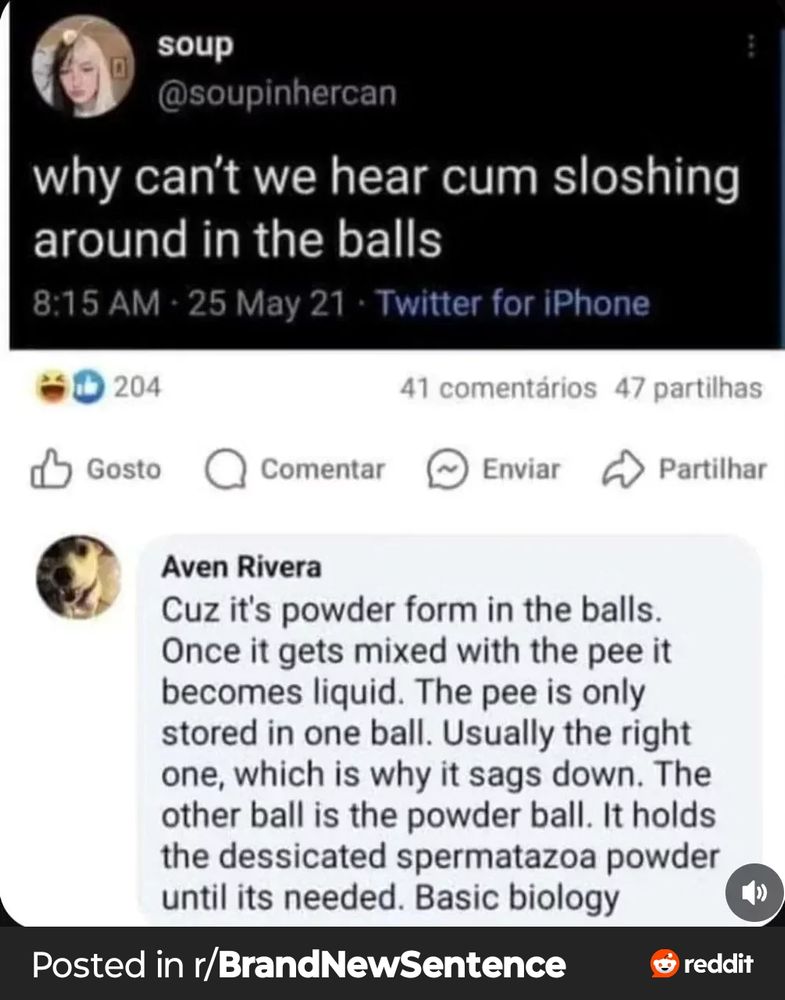Click the Twitter for iPhone link
Screen dimensions: 785x1000
click(x=513, y=303)
